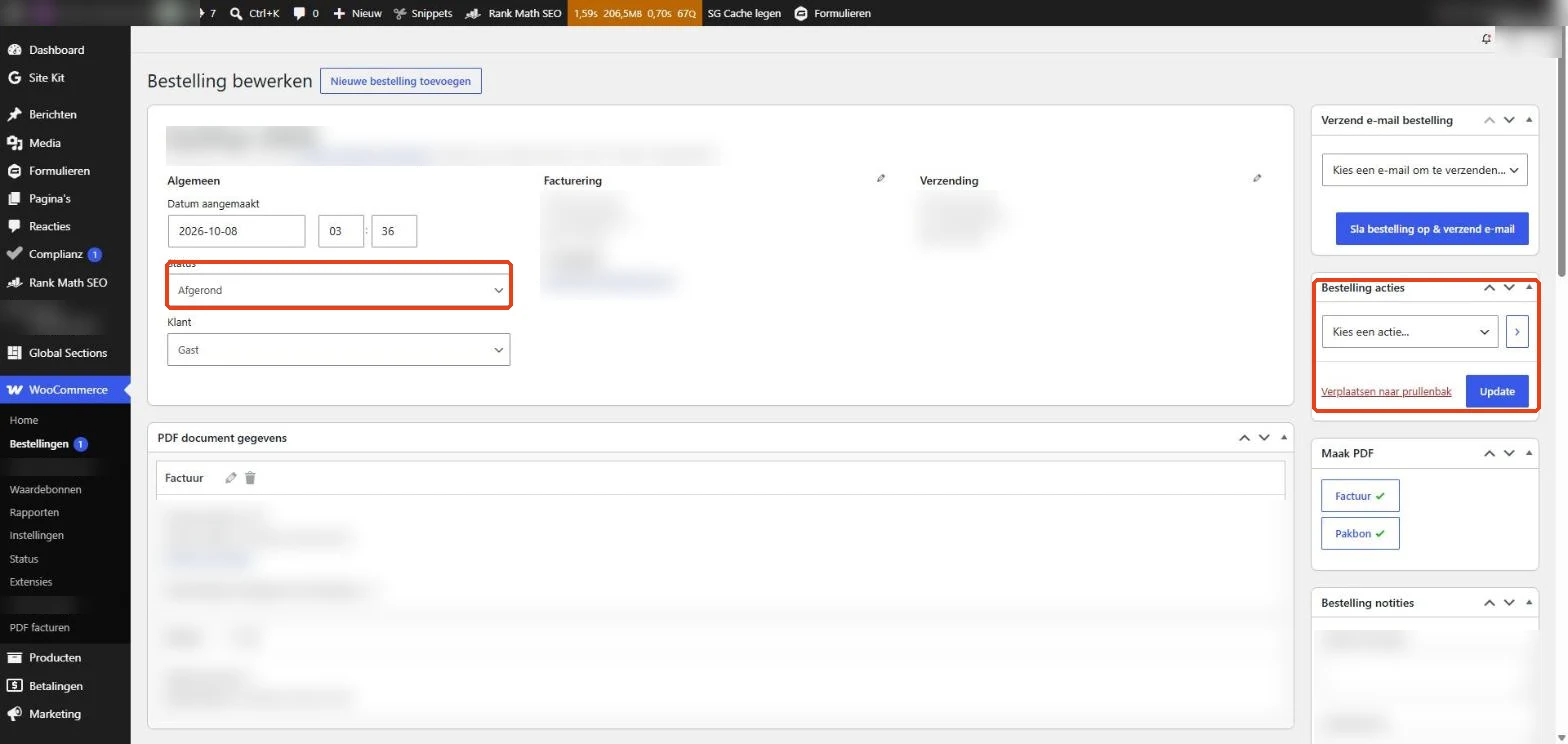This screenshot has height=744, width=1568.
Task: Click the Pakbon PDF button
Action: click(x=1360, y=534)
